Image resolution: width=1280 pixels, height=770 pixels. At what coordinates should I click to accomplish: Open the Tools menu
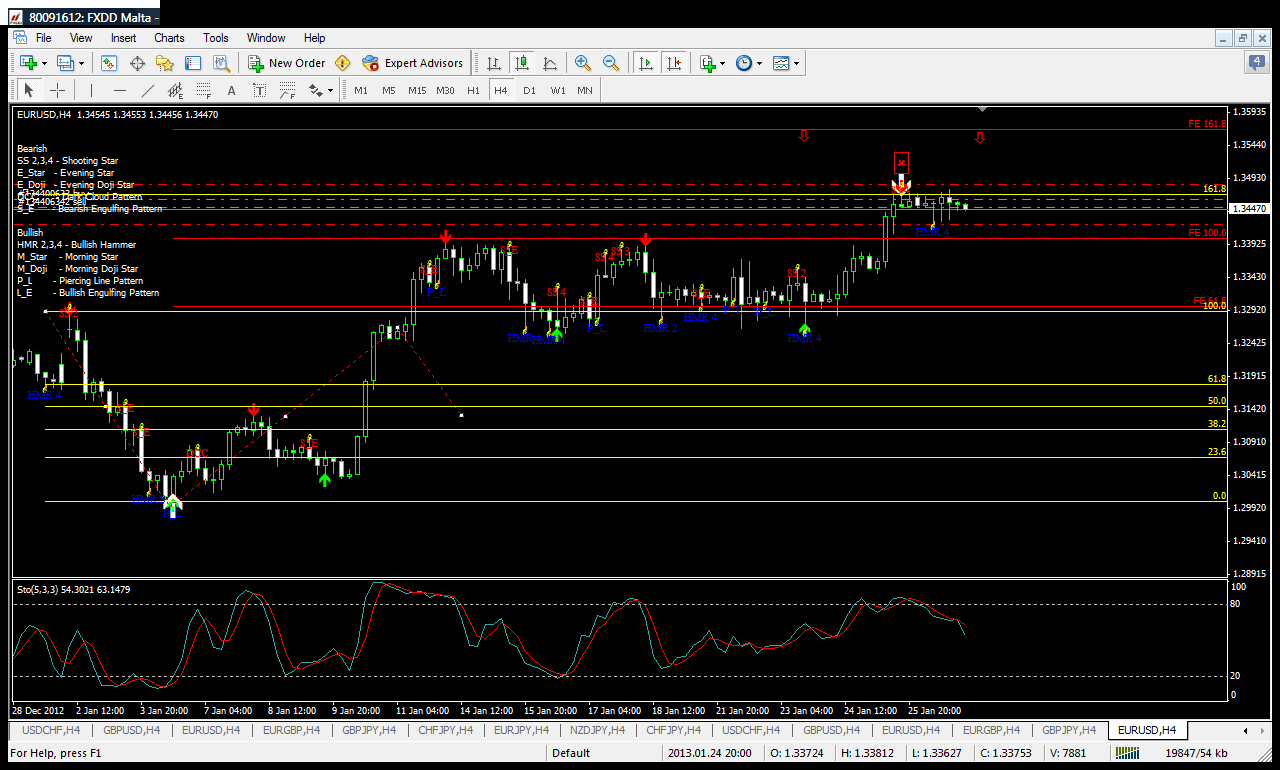click(216, 38)
